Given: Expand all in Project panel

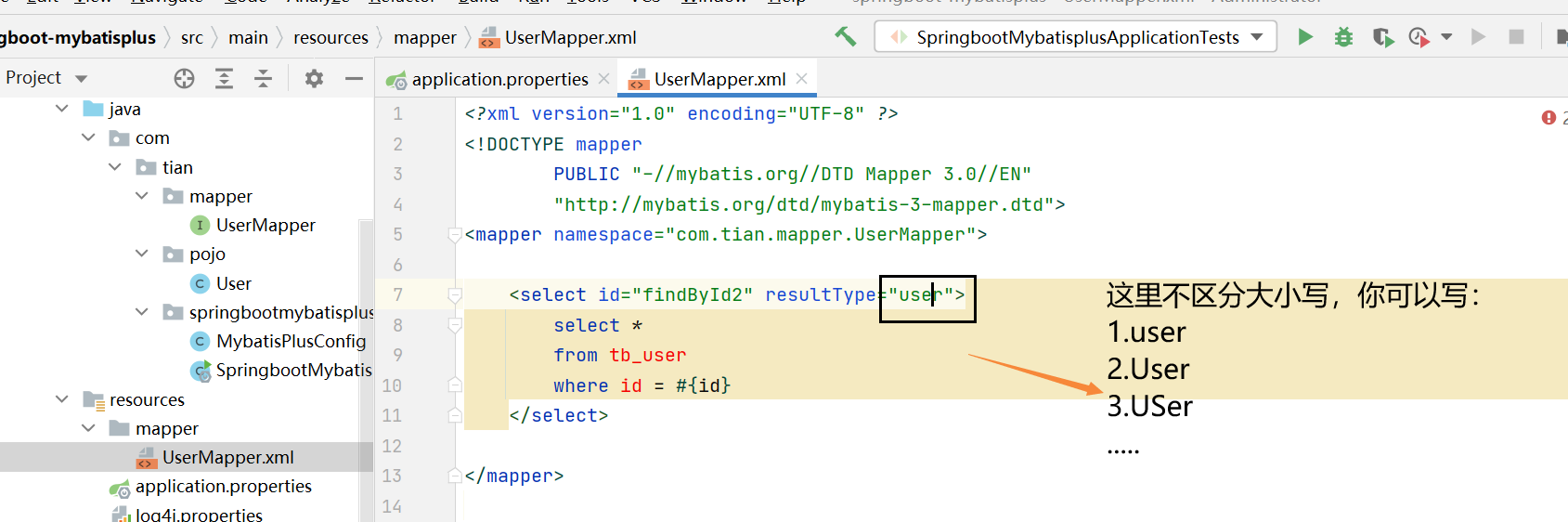Looking at the screenshot, I should tap(224, 78).
